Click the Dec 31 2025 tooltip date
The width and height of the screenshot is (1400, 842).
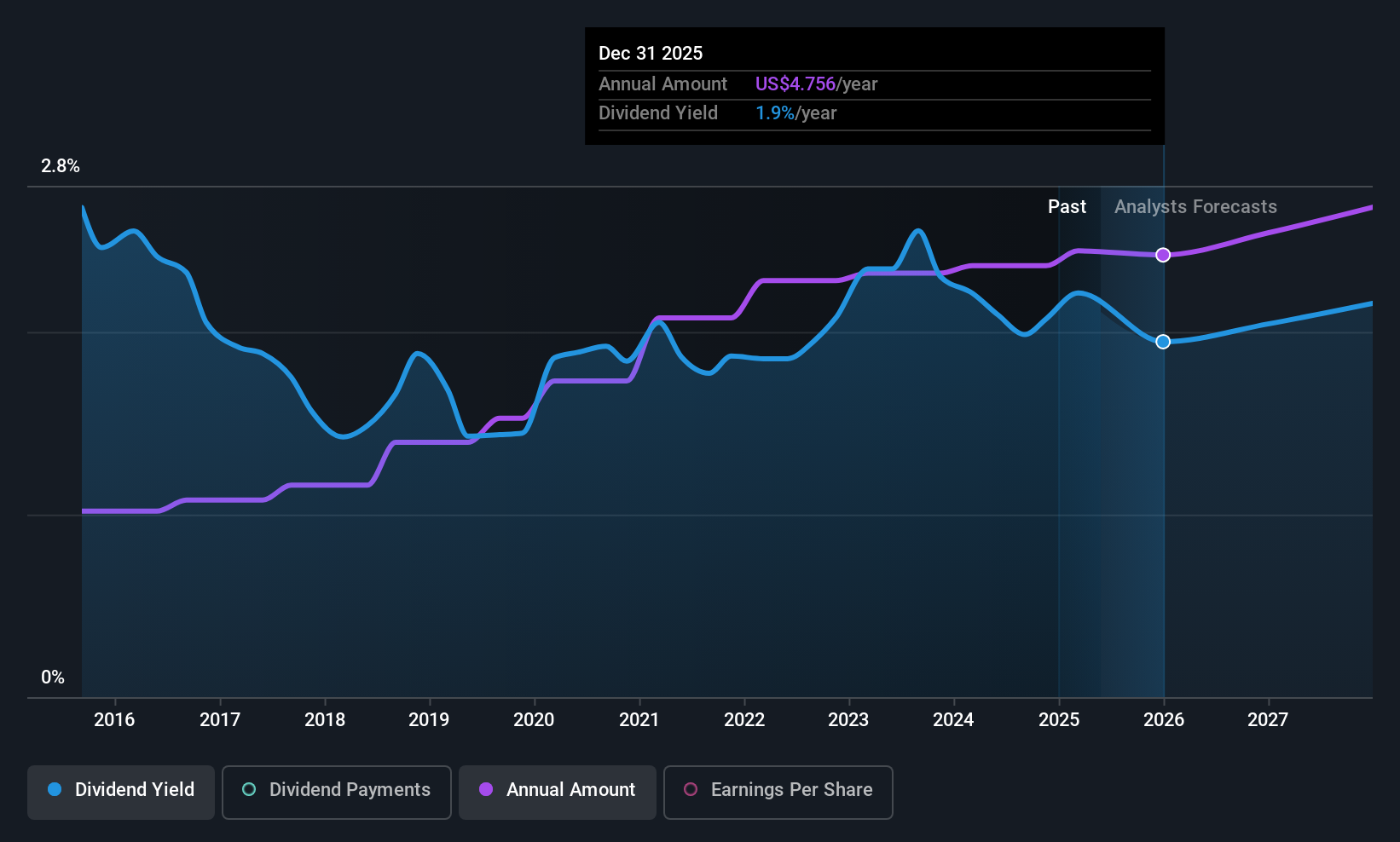pos(651,53)
